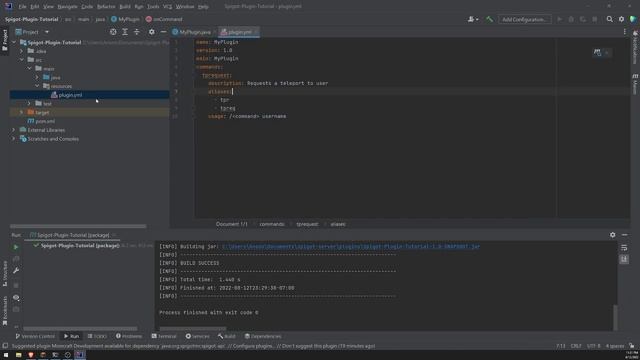This screenshot has width=640, height=360.
Task: Open the File menu
Action: pyautogui.click(x=22, y=7)
